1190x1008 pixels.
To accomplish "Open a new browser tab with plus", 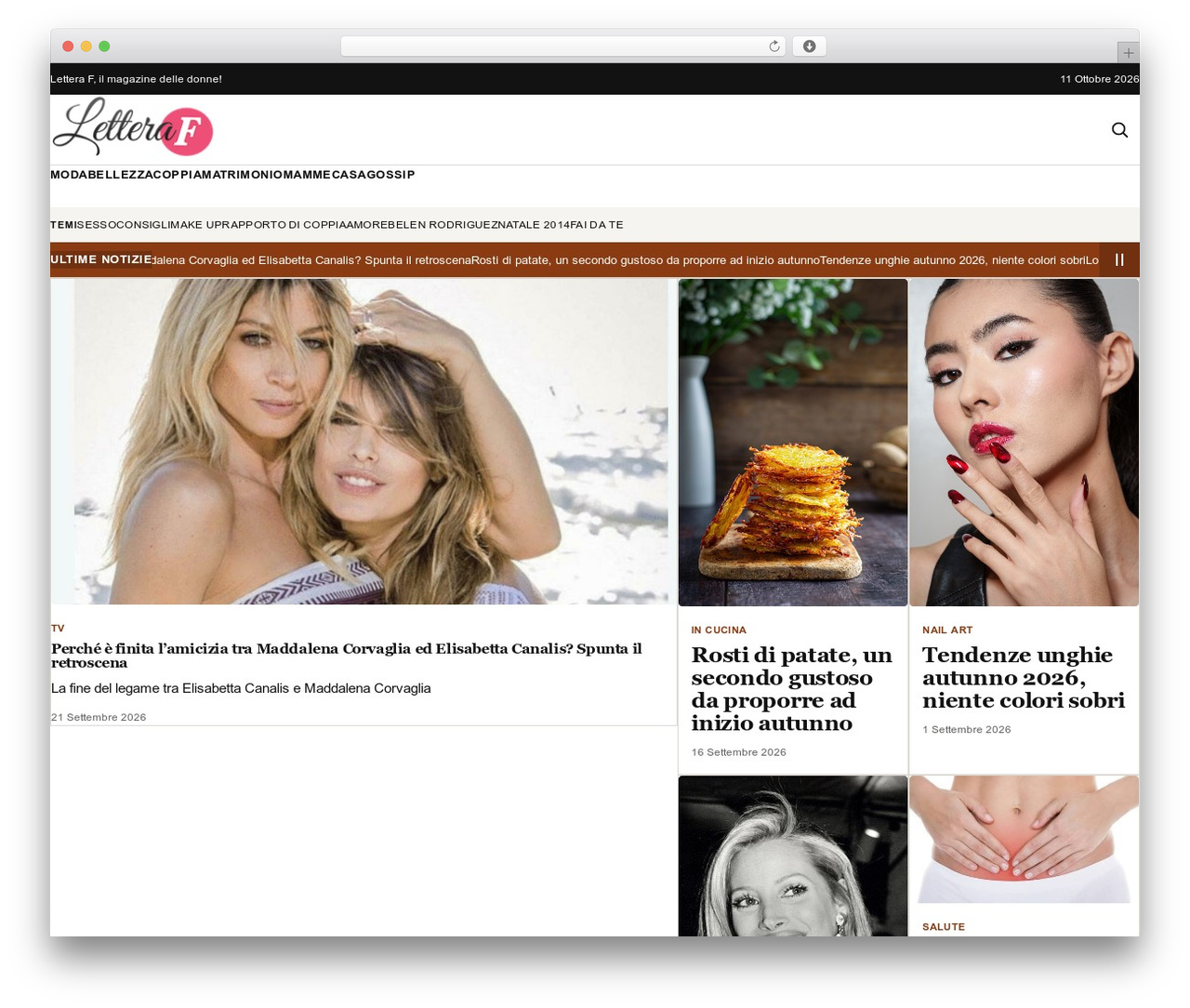I will (1128, 53).
